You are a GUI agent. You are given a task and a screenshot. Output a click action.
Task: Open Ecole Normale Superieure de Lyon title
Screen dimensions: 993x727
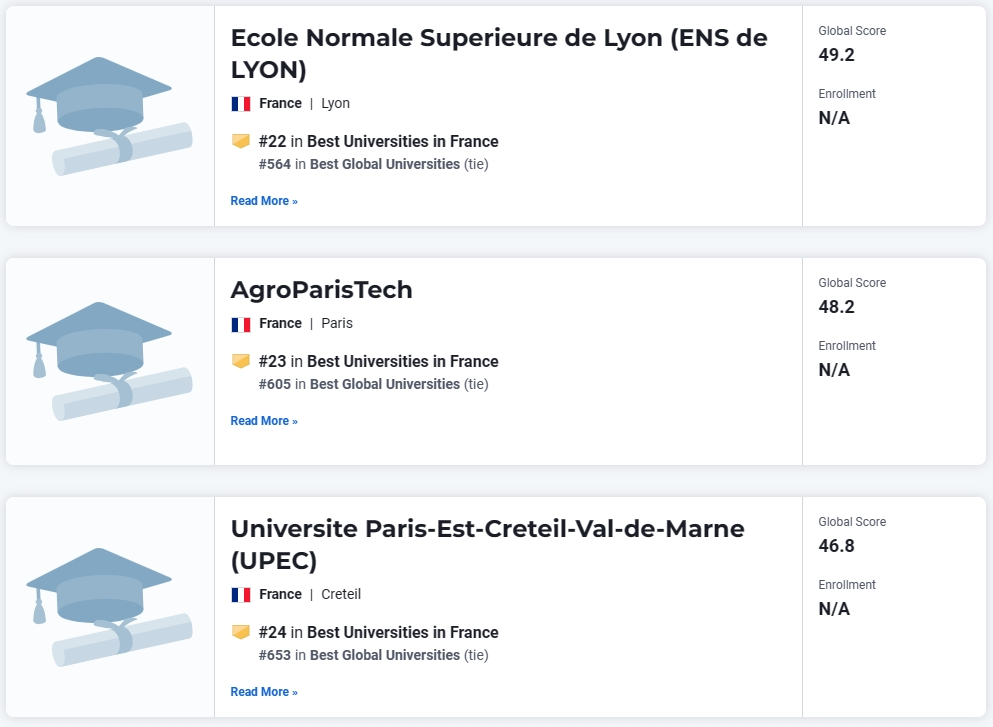[x=499, y=53]
